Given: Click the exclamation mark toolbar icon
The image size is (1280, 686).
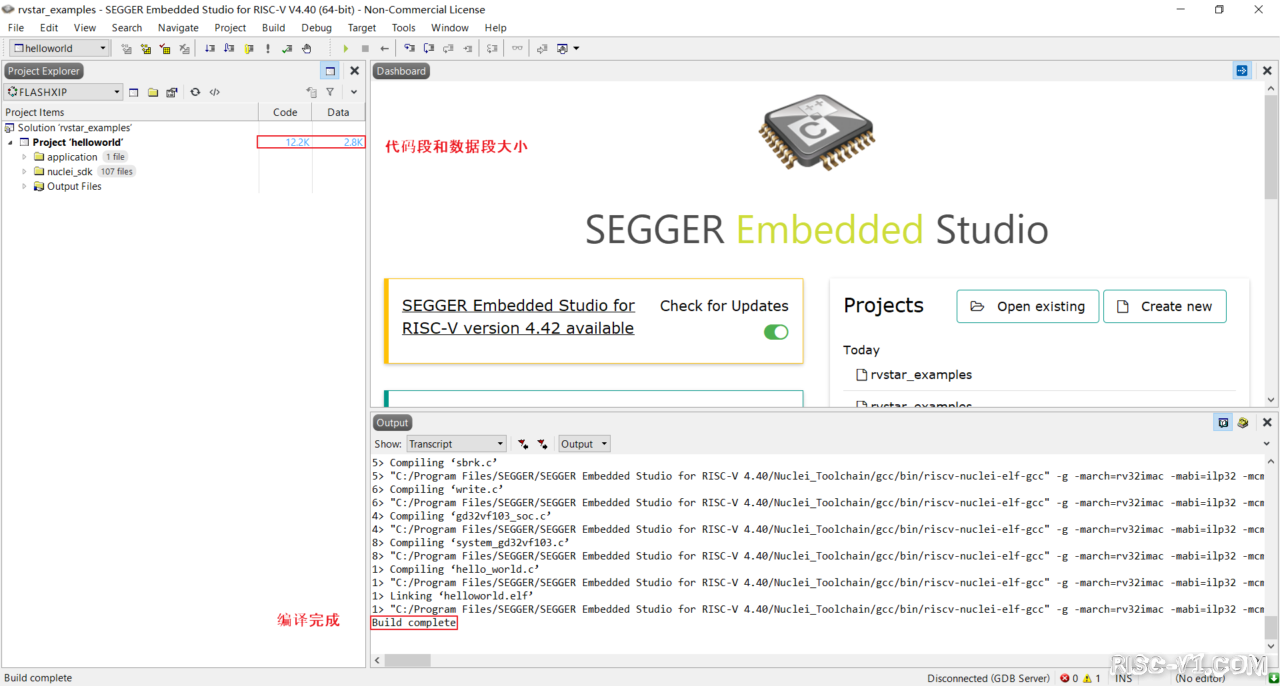Looking at the screenshot, I should point(267,48).
